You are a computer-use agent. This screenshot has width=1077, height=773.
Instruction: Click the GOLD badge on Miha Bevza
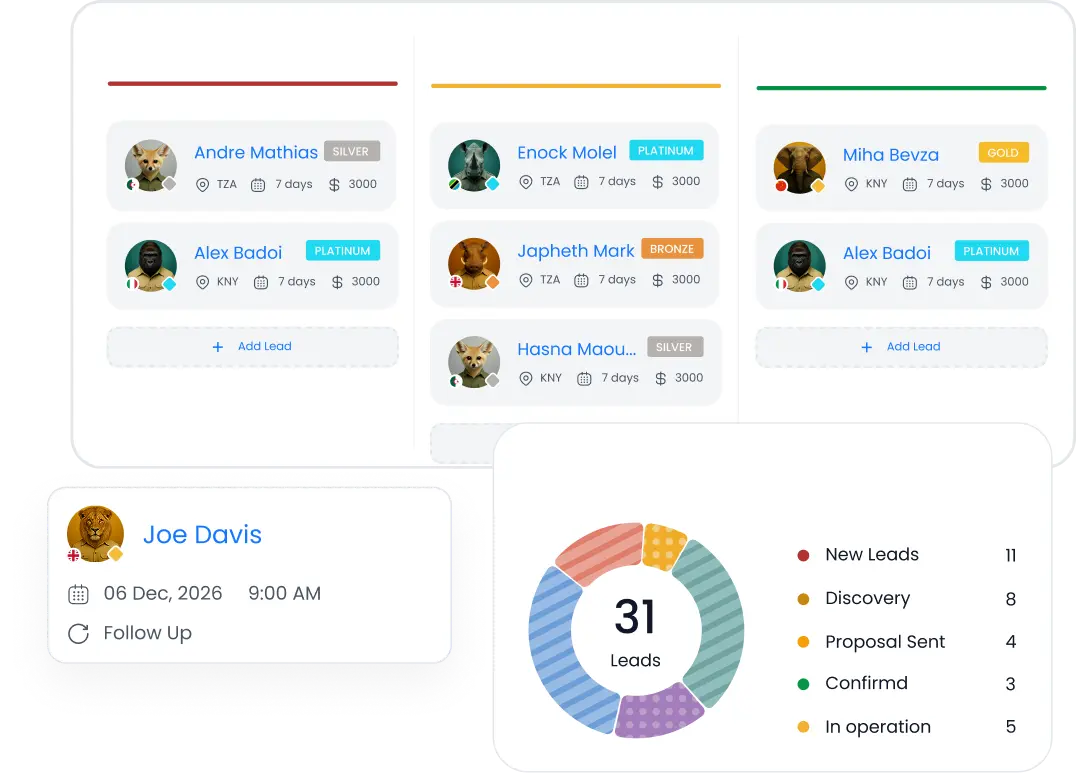point(1004,153)
